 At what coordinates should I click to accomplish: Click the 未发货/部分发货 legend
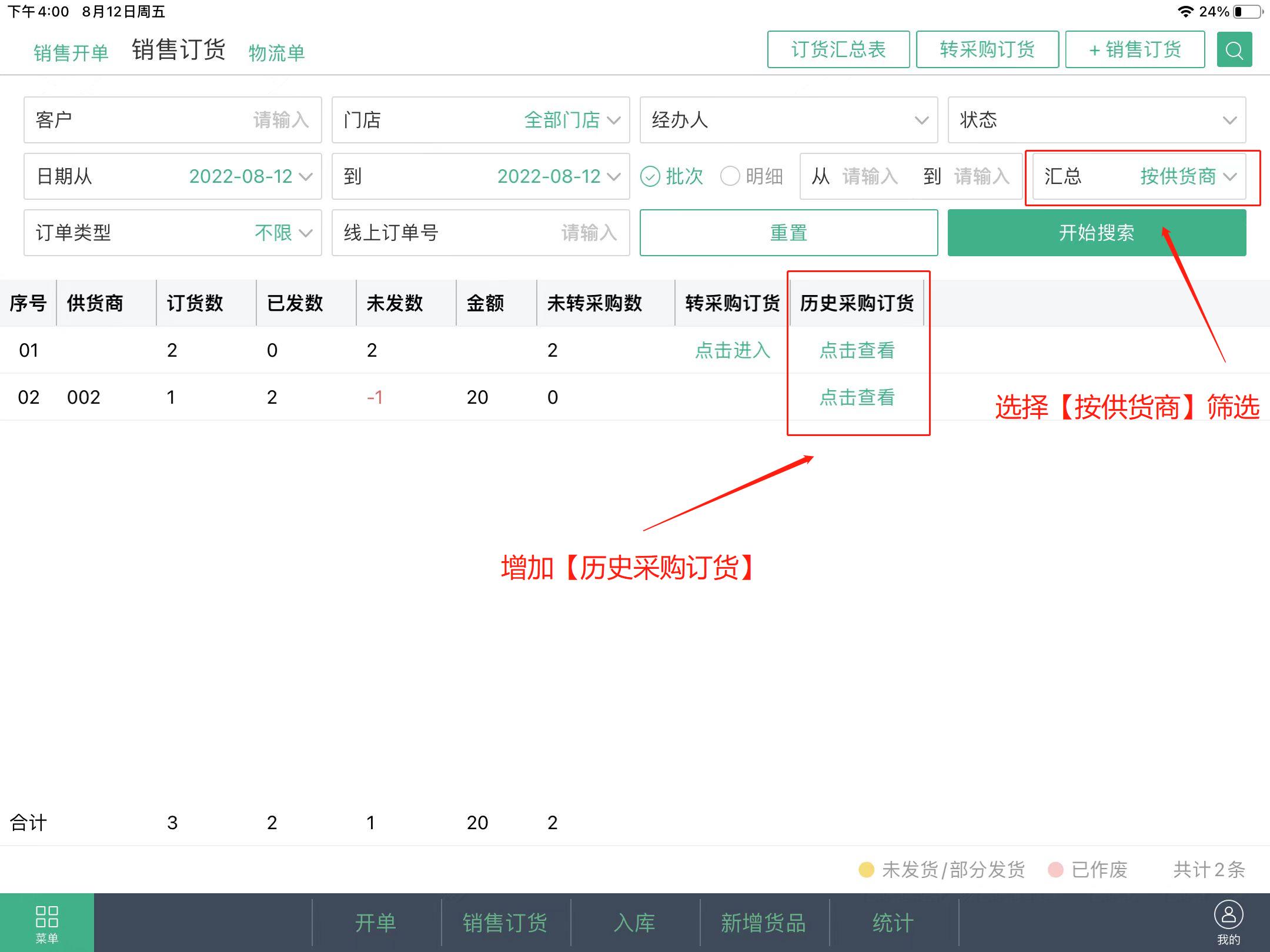(x=942, y=870)
